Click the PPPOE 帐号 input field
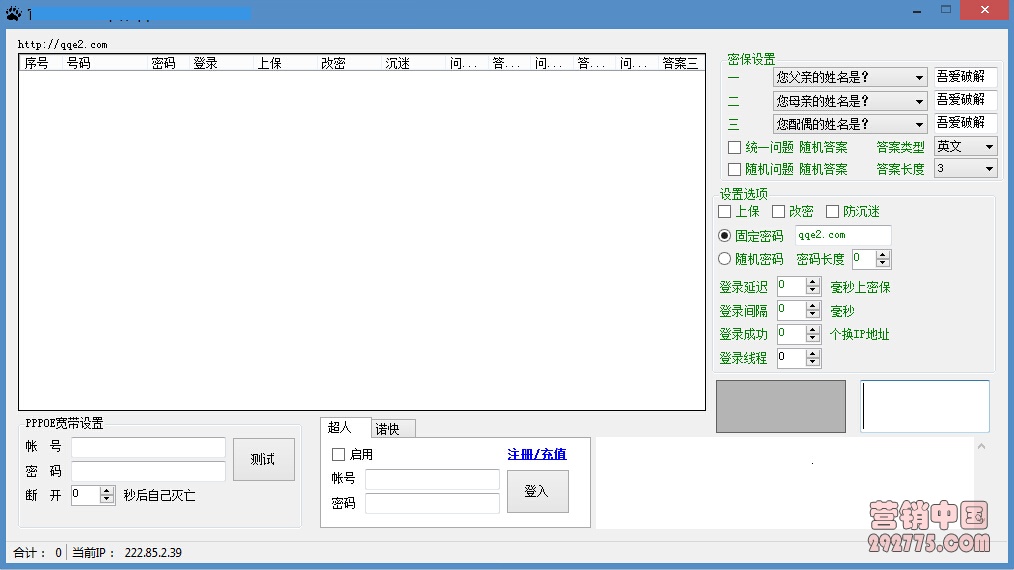The width and height of the screenshot is (1014, 570). (148, 447)
